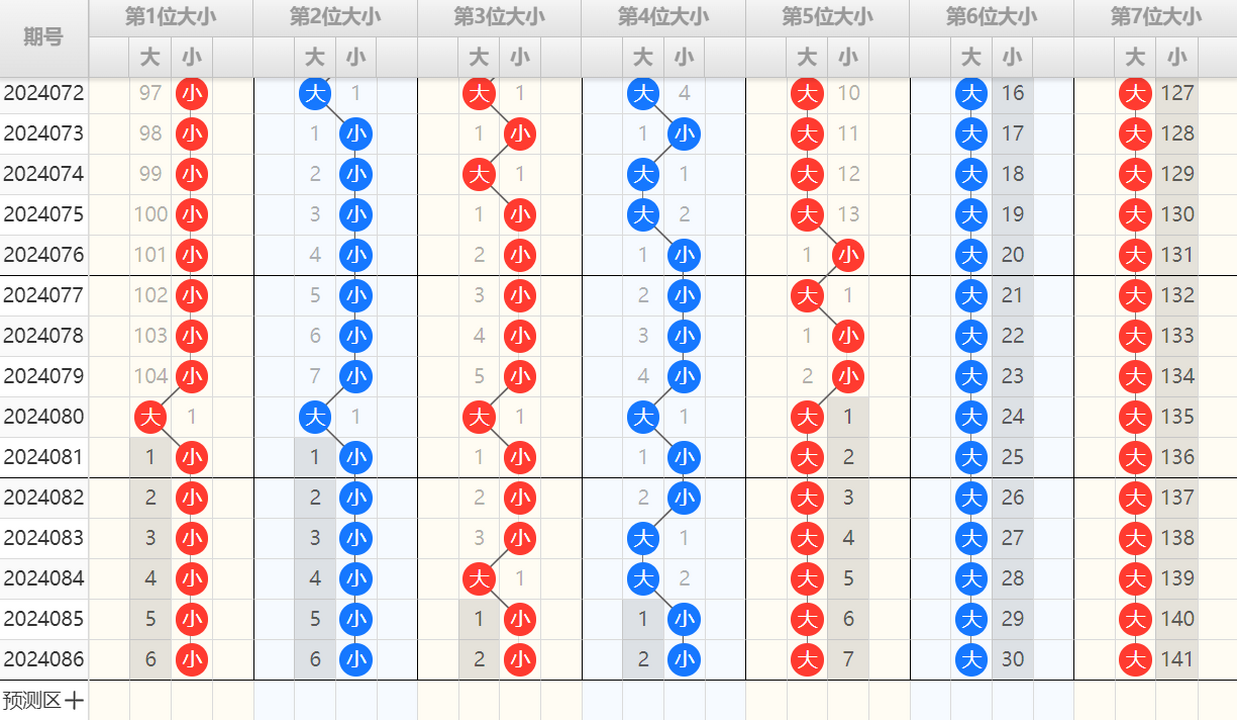This screenshot has height=720, width=1237.
Task: Click the red 大 ball beside 141 in 第7位
Action: [1135, 659]
